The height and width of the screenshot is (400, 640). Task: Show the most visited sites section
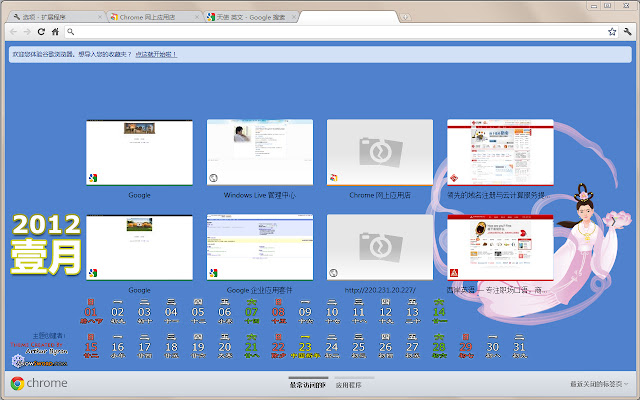pos(308,384)
